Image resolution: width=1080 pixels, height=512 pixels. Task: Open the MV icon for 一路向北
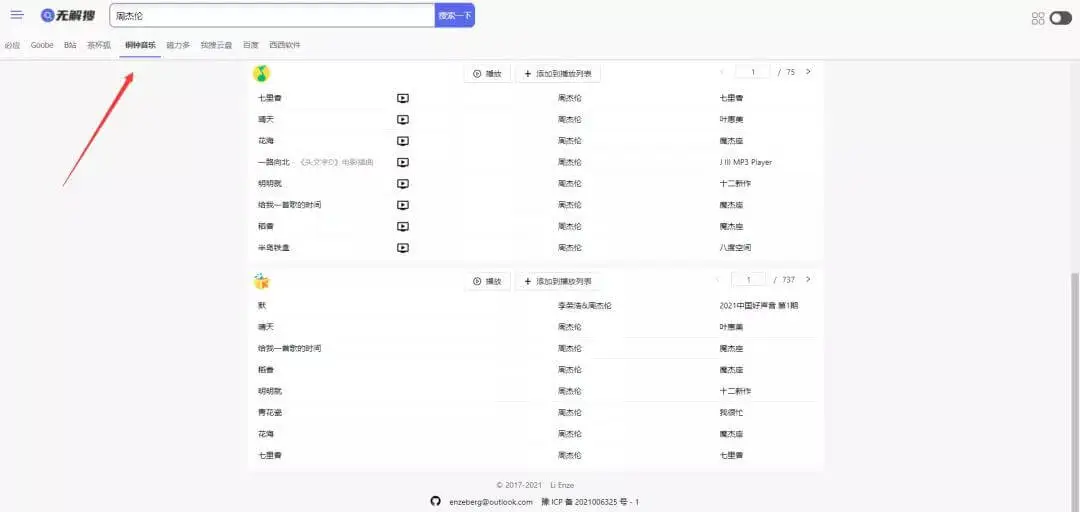click(403, 163)
